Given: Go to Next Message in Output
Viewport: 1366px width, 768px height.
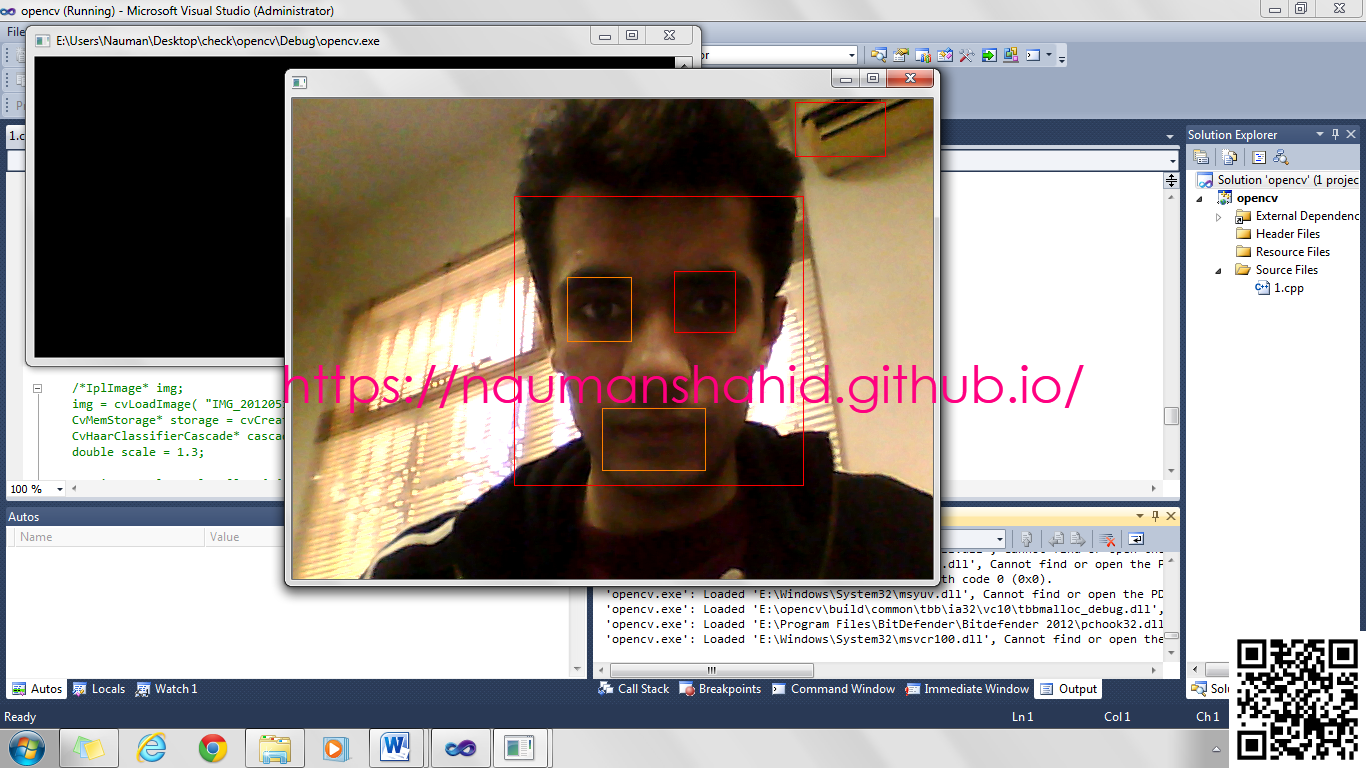Looking at the screenshot, I should 1078,539.
